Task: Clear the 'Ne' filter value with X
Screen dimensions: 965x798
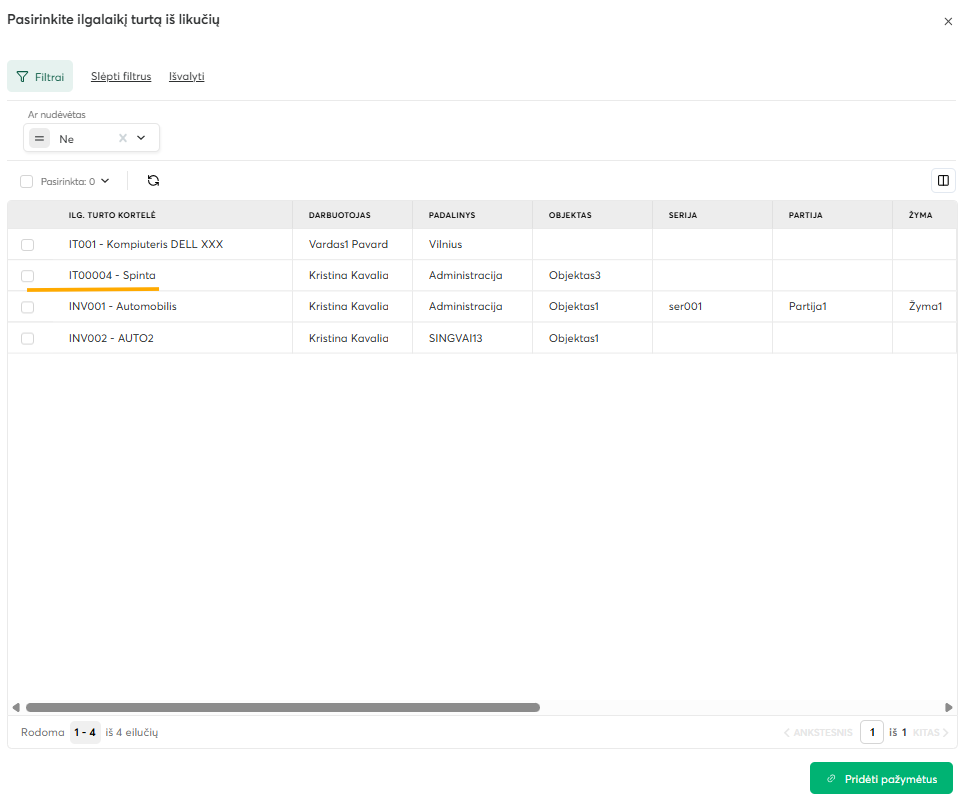Action: [123, 138]
